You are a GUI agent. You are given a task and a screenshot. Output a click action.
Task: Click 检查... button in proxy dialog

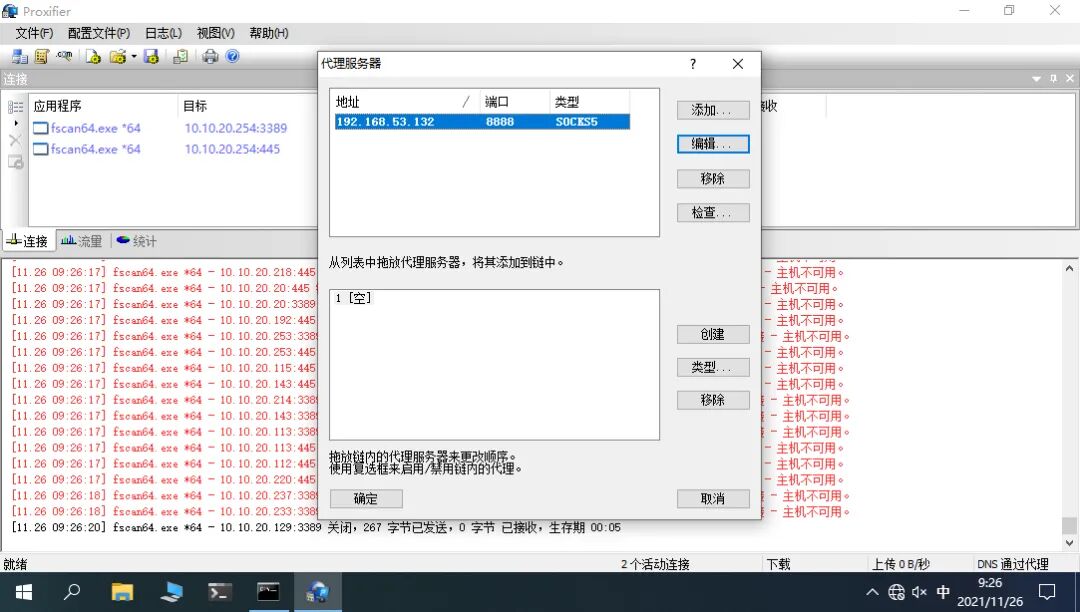[x=713, y=213]
